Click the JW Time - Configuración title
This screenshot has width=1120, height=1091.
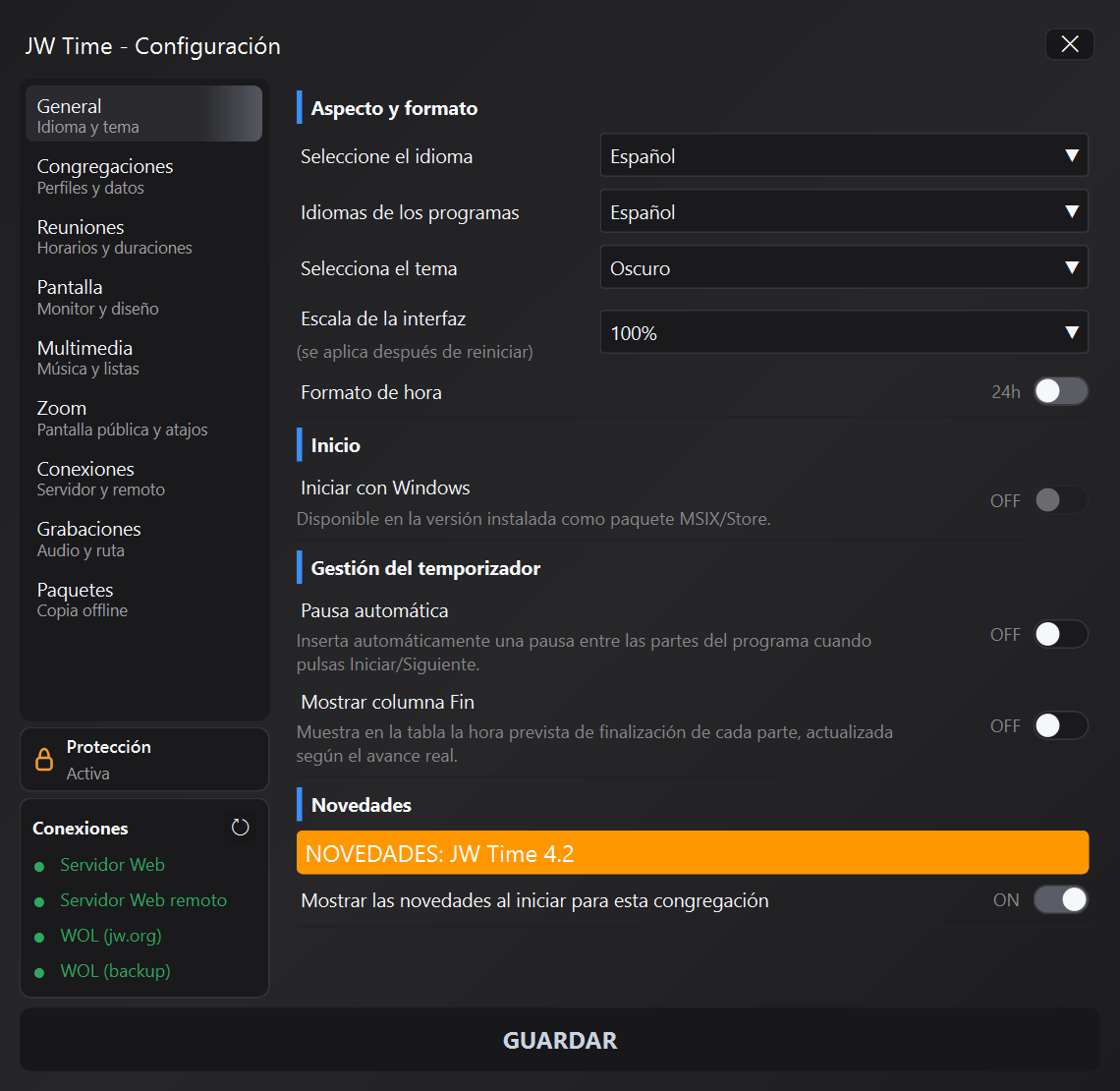pos(153,46)
